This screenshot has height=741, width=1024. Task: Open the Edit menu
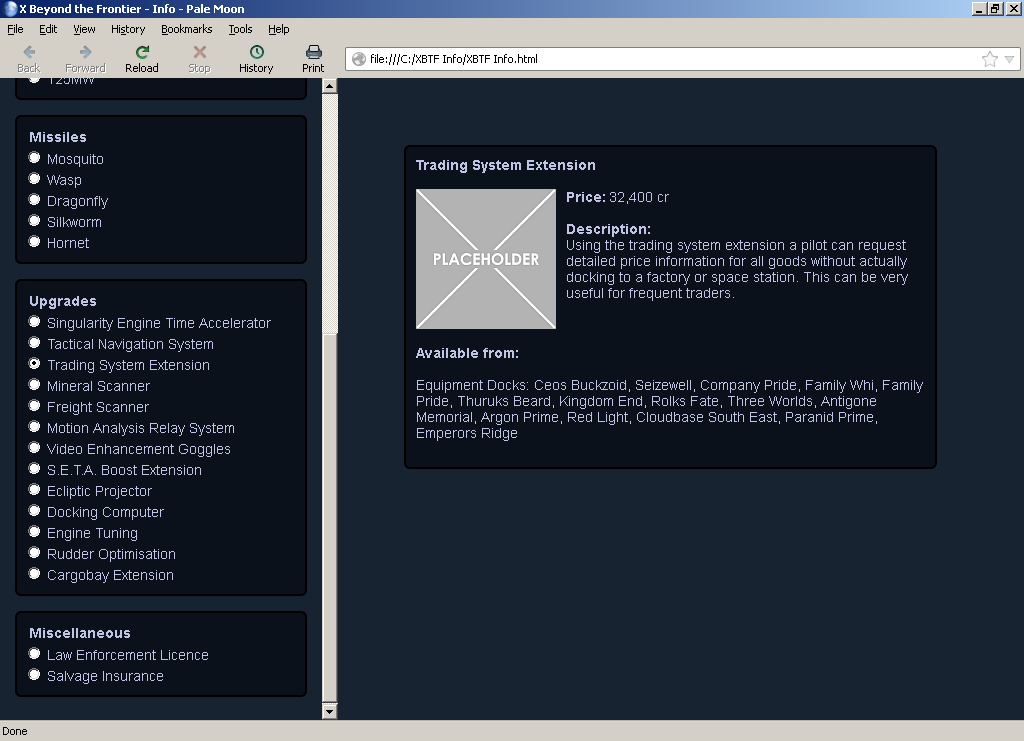[48, 29]
